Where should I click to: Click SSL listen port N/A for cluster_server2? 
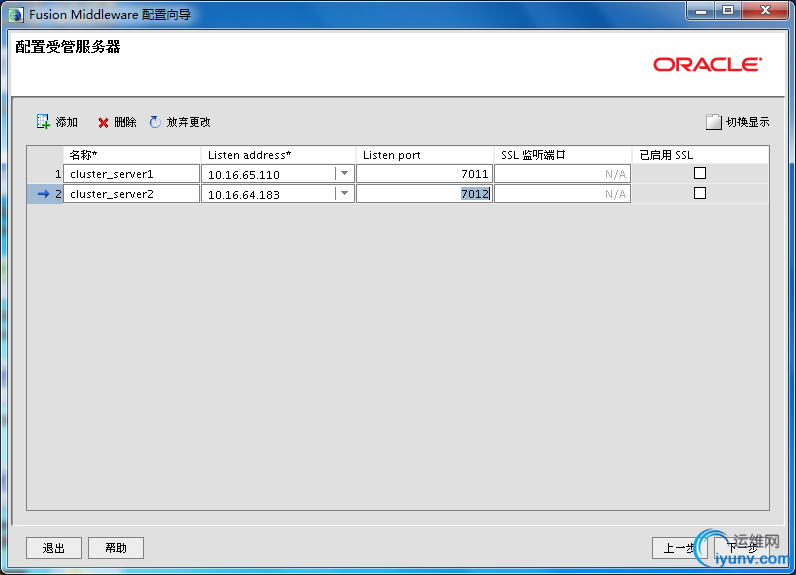[562, 193]
